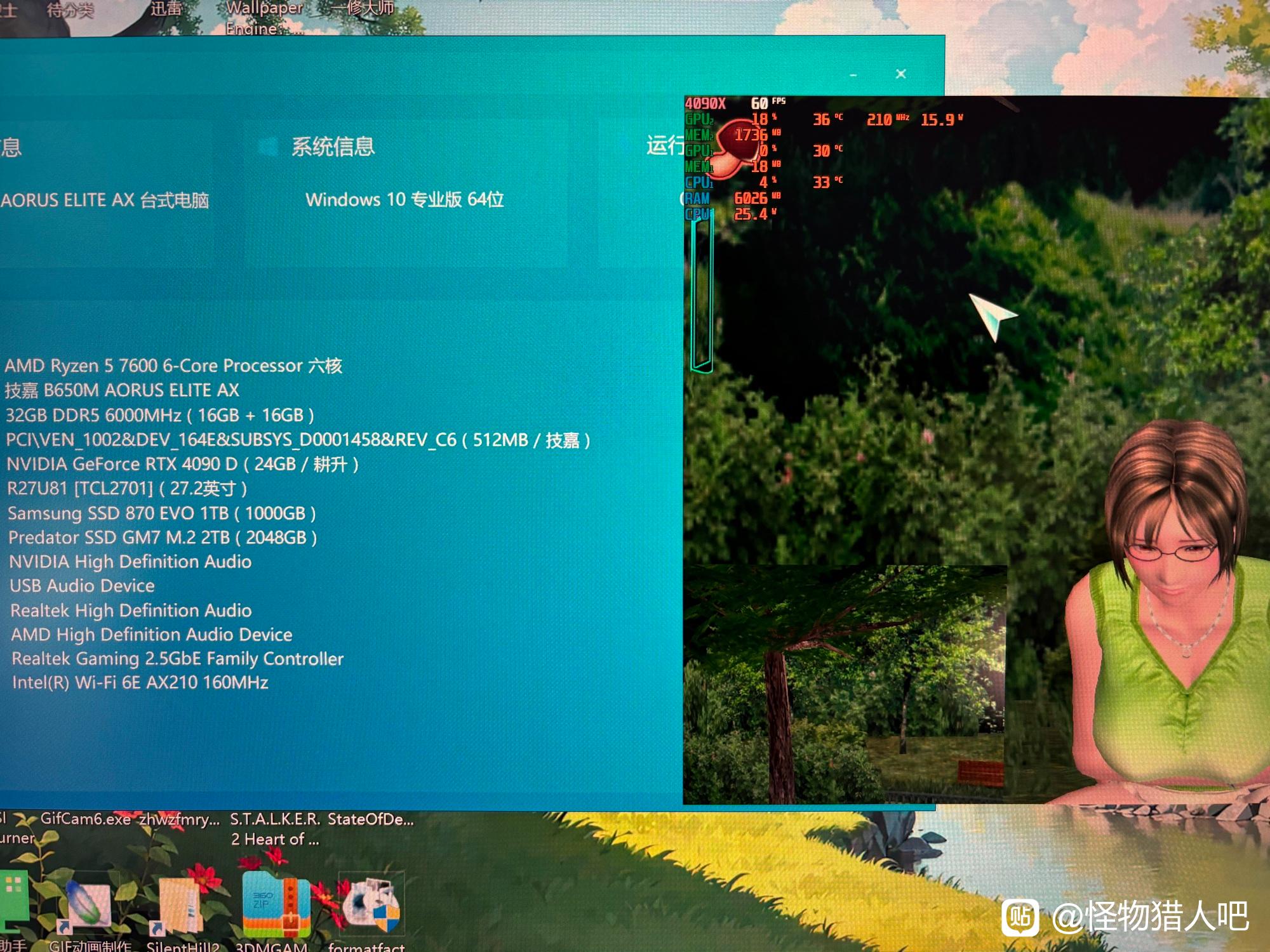Click the 32GB DDR5 6000MHz memory line
Screen dimensions: 1270x952
click(x=159, y=415)
